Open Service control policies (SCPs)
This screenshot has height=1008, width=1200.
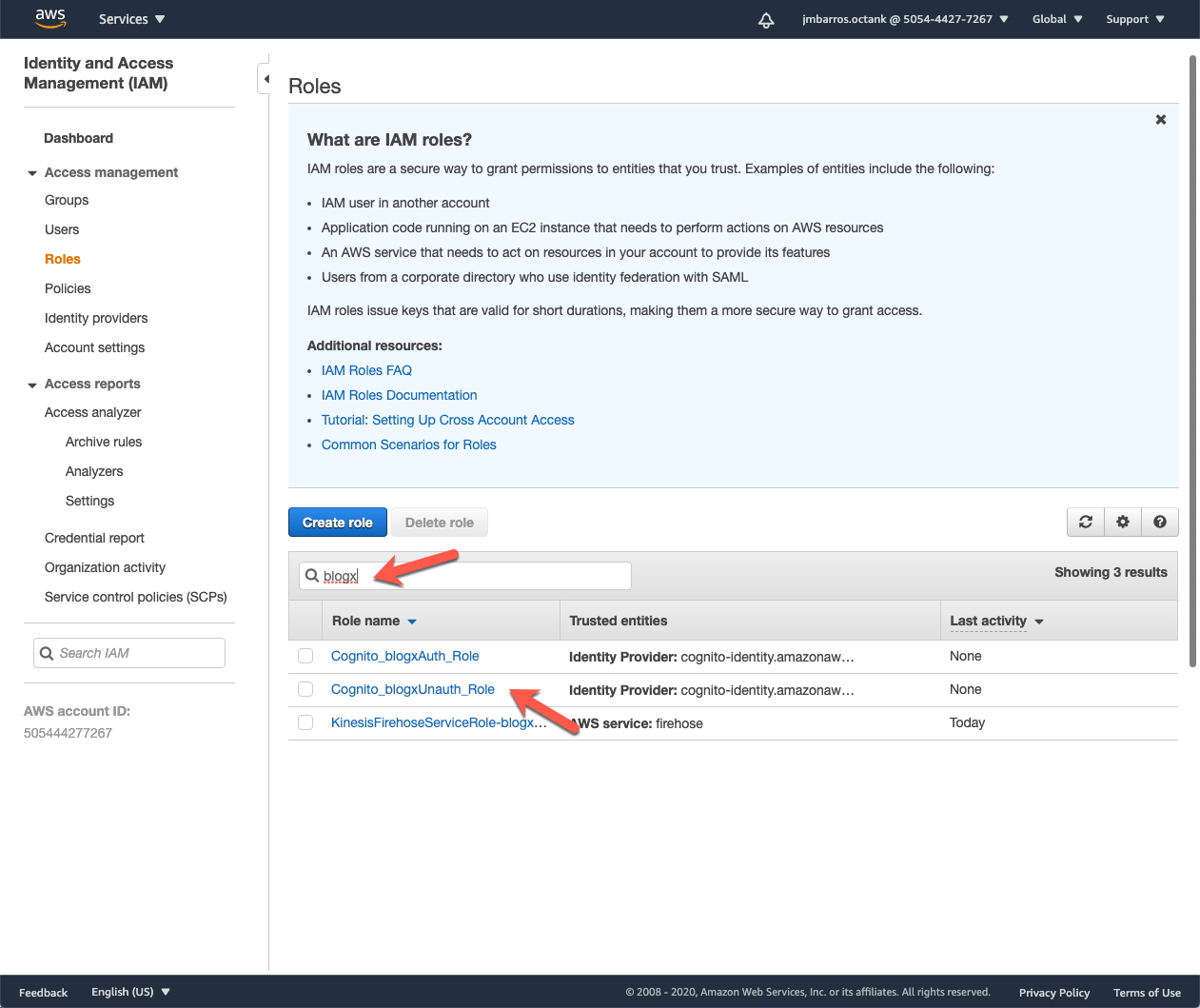coord(136,597)
